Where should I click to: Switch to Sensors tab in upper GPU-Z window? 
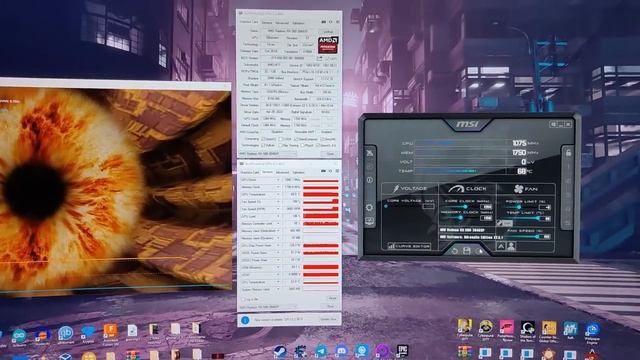[267, 22]
